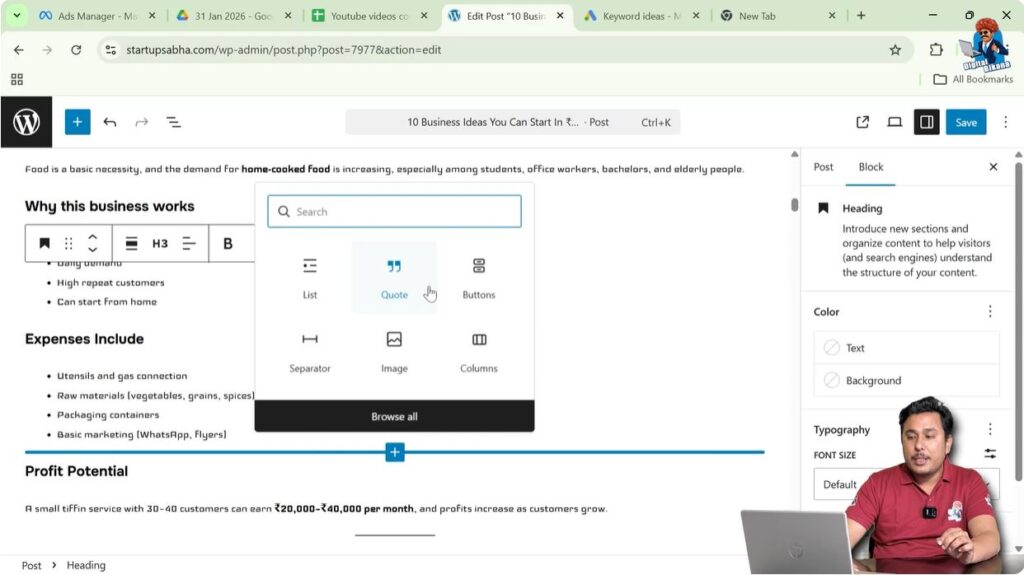Toggle the block inserter plus button
The width and height of the screenshot is (1024, 575).
(77, 122)
